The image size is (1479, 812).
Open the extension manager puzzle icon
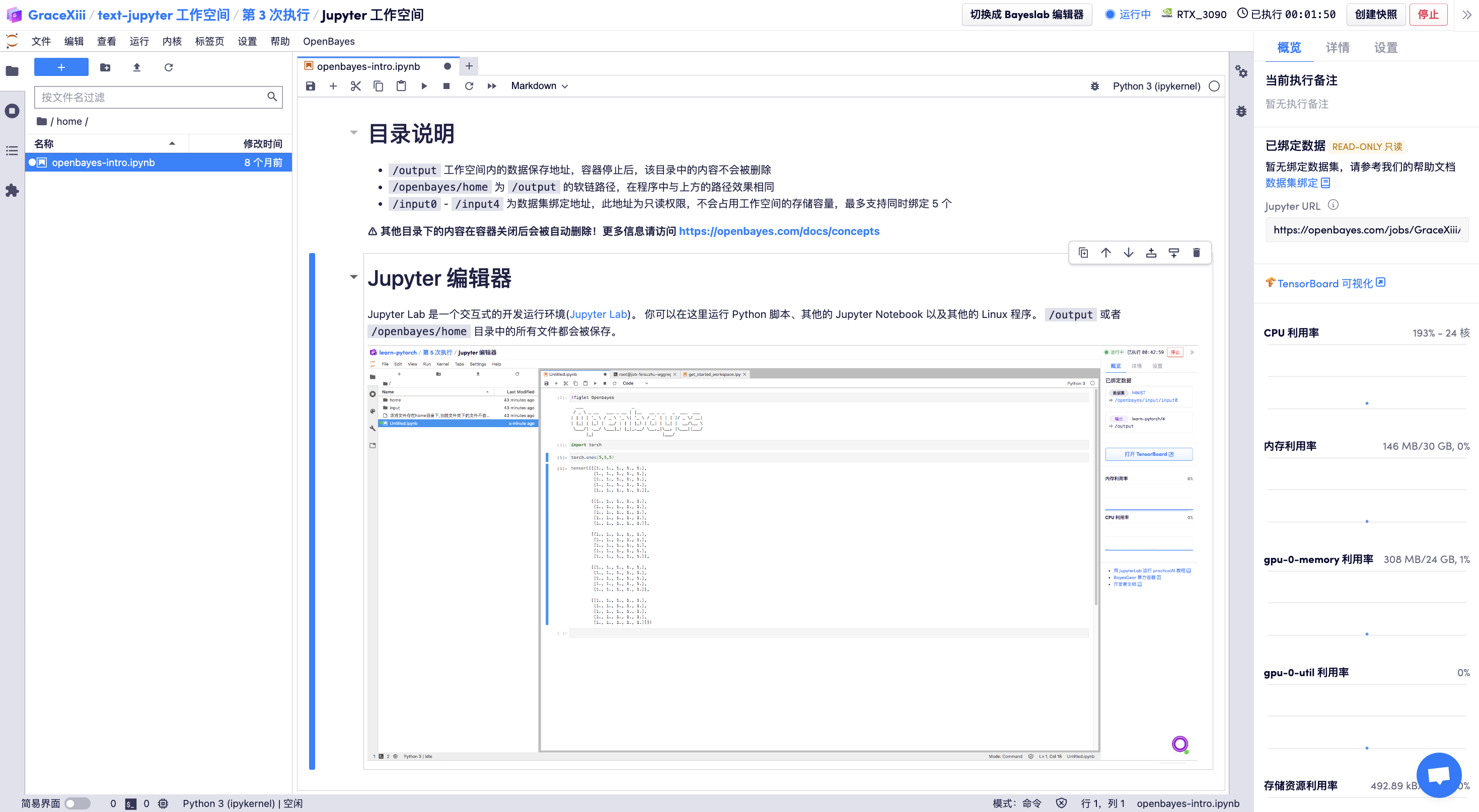[12, 191]
